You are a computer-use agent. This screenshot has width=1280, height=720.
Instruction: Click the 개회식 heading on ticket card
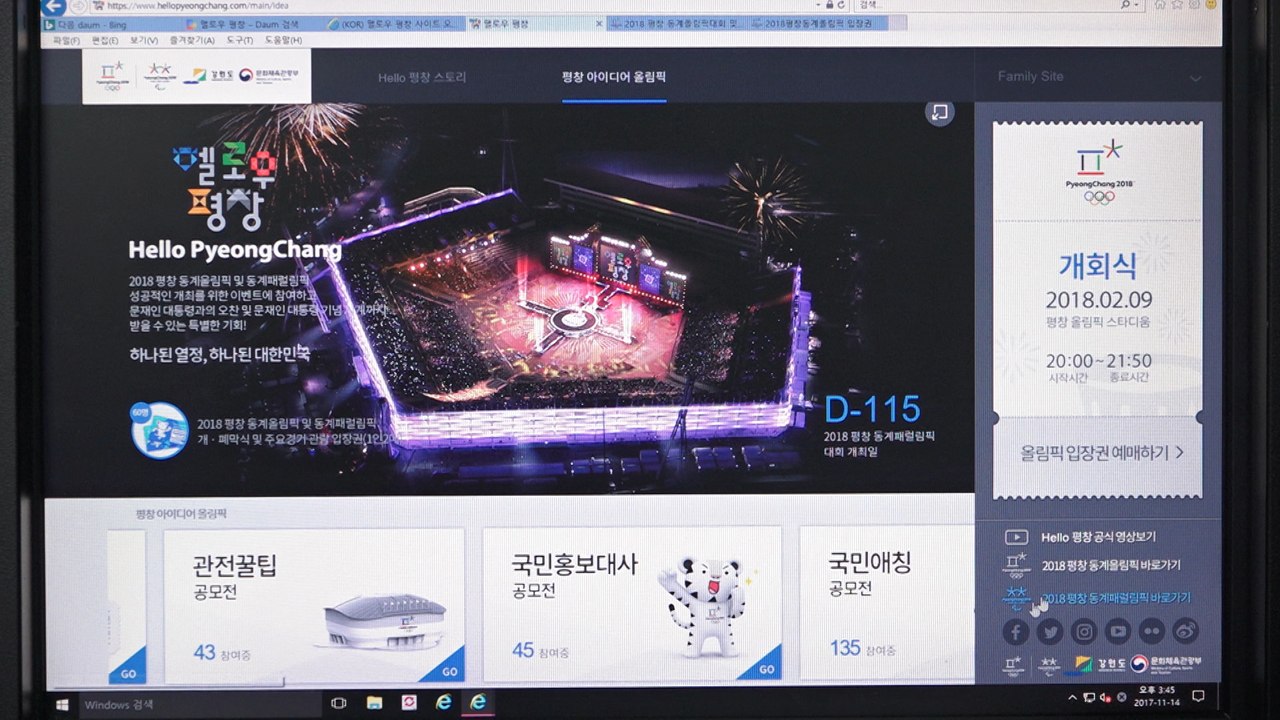(1098, 266)
